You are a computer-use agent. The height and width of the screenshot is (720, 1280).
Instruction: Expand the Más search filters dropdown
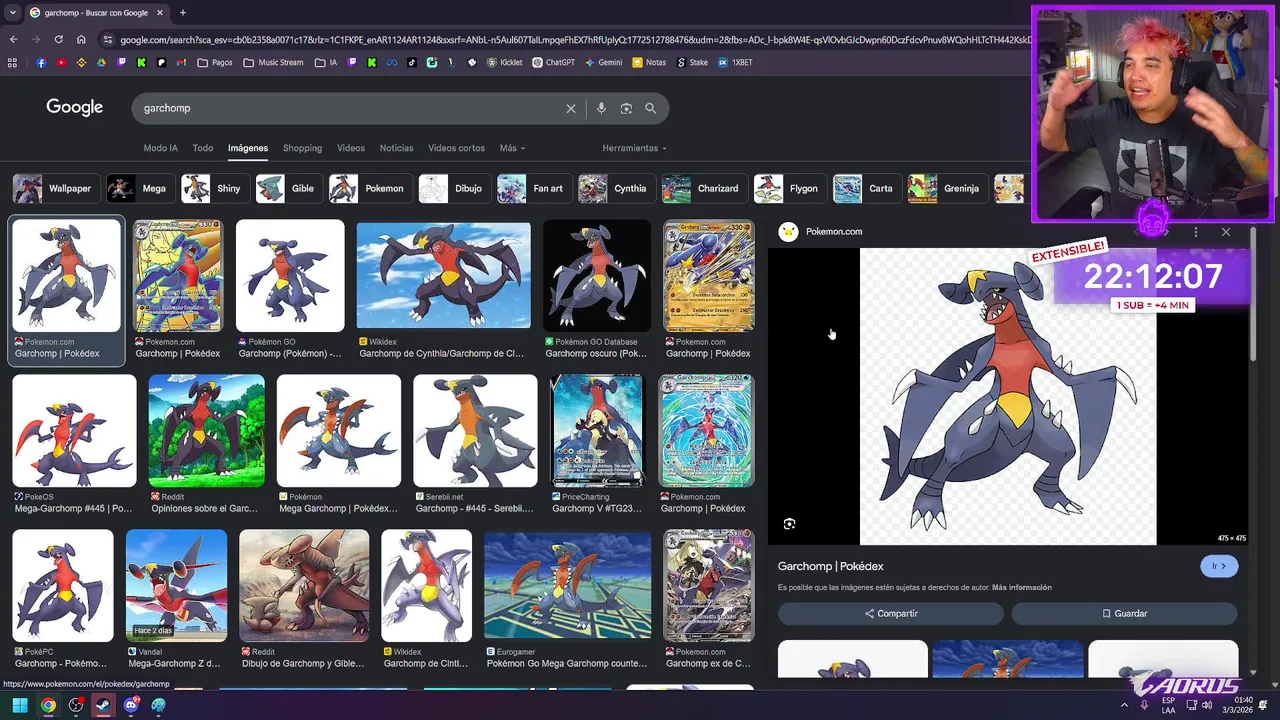512,148
